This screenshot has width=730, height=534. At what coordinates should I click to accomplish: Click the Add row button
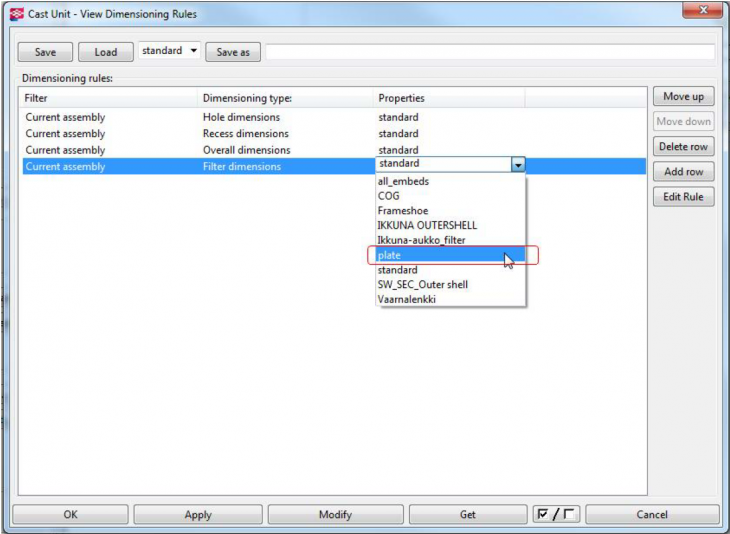(x=683, y=172)
